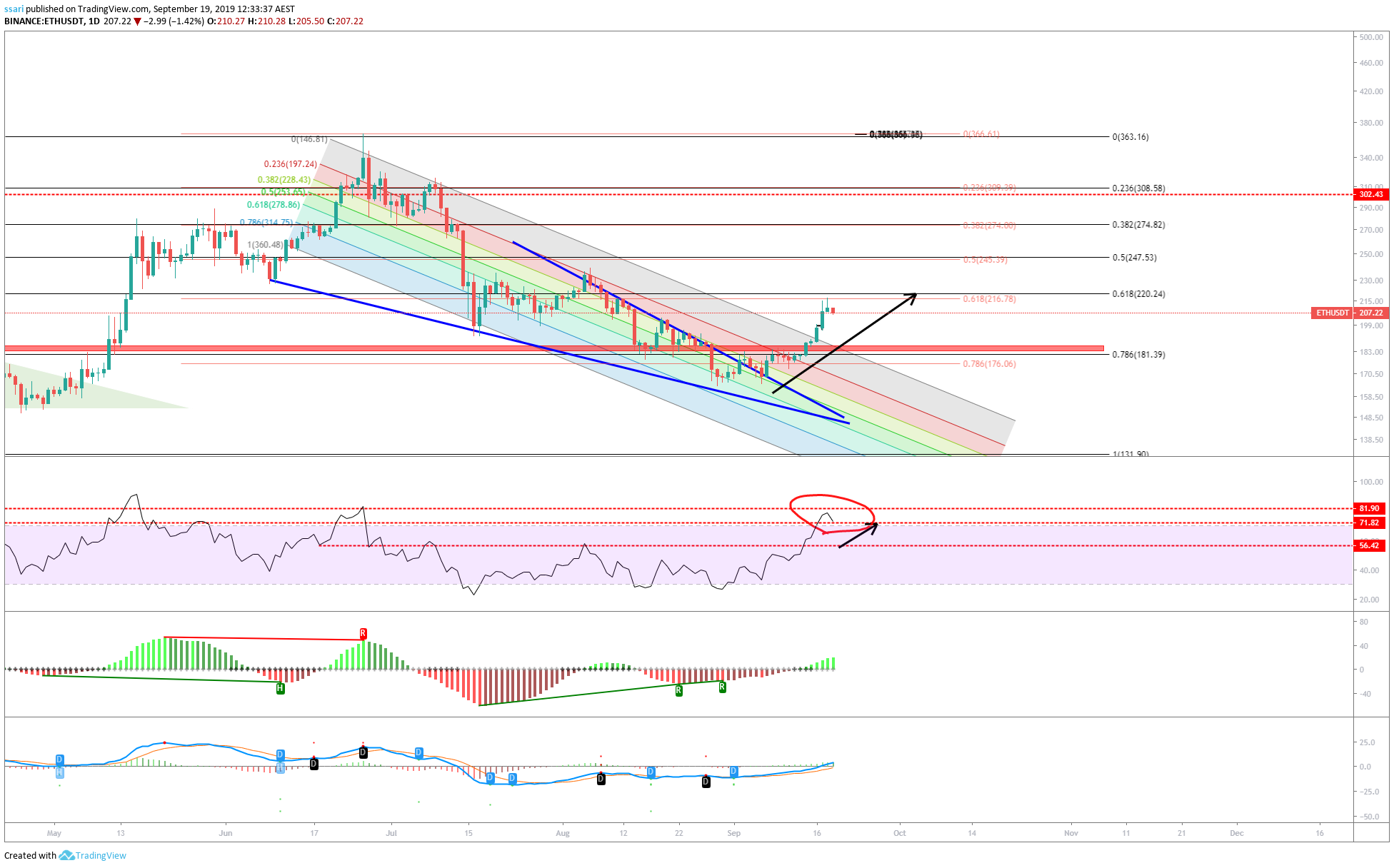Click the red R divergence marker on histogram
The width and height of the screenshot is (1394, 868).
pyautogui.click(x=363, y=633)
